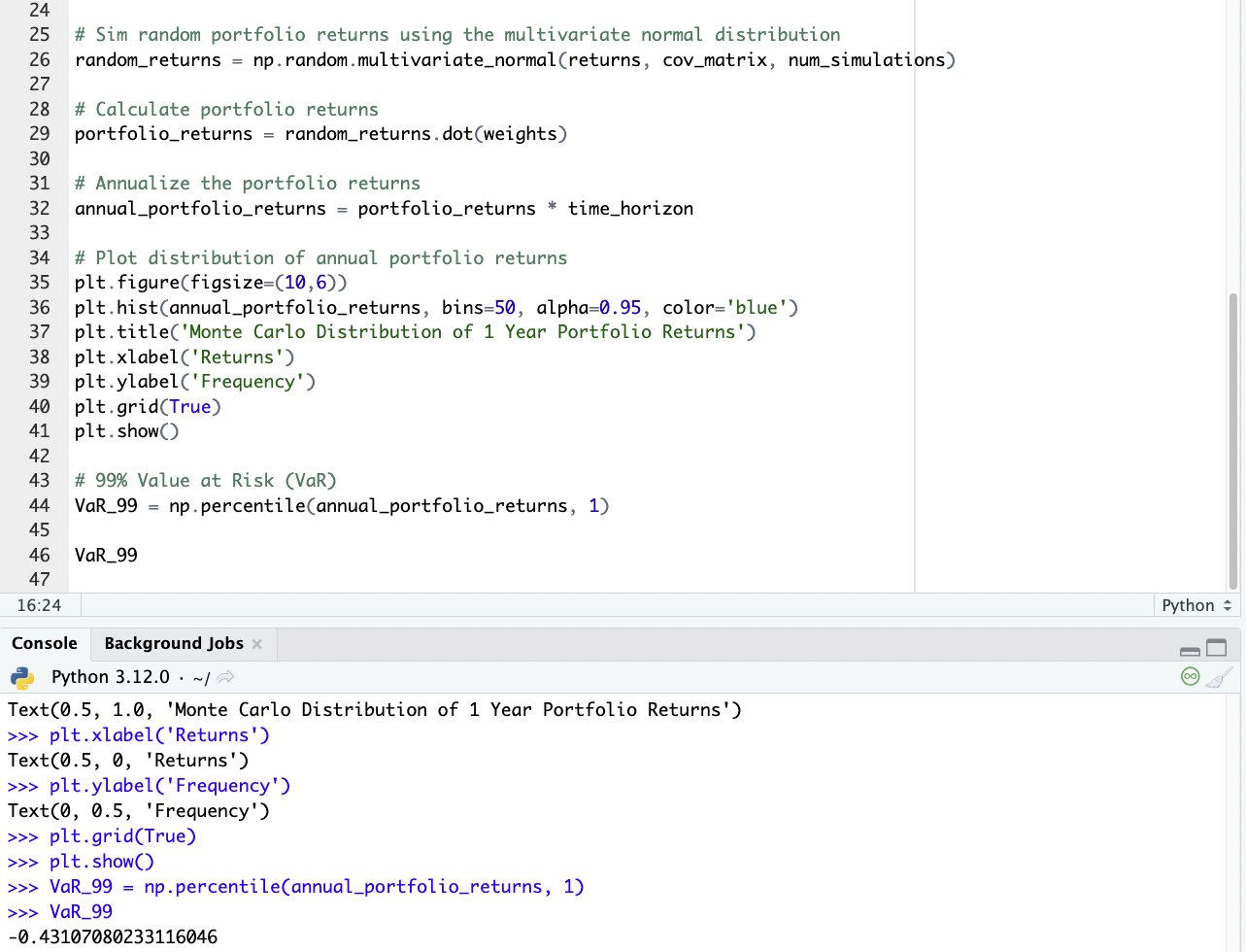Click 'num_simulations' argument on line 26

(866, 60)
